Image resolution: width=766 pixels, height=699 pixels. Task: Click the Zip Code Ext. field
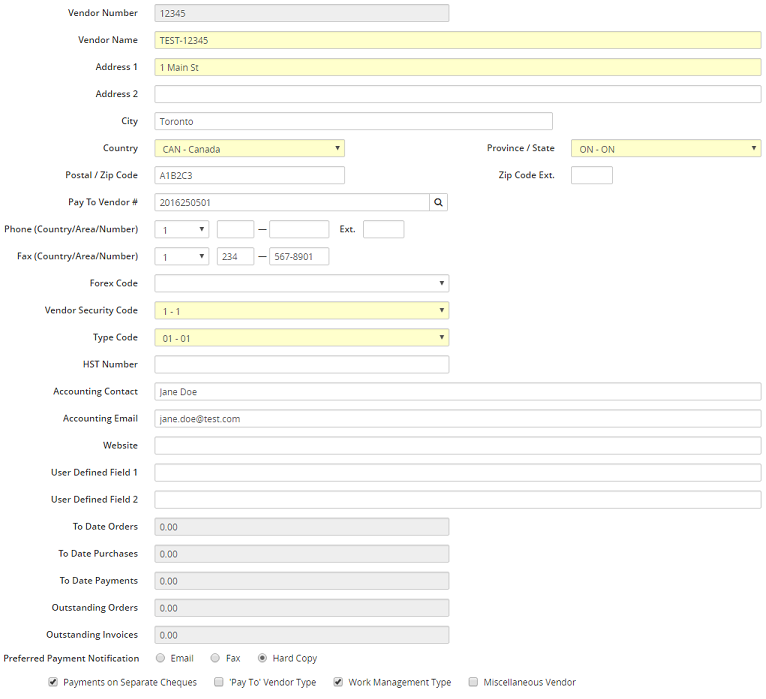coord(591,175)
